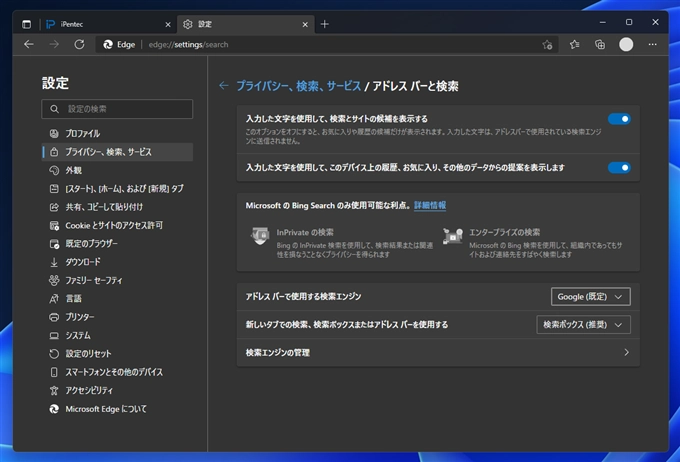Open the user profile avatar
This screenshot has width=680, height=462.
(626, 44)
